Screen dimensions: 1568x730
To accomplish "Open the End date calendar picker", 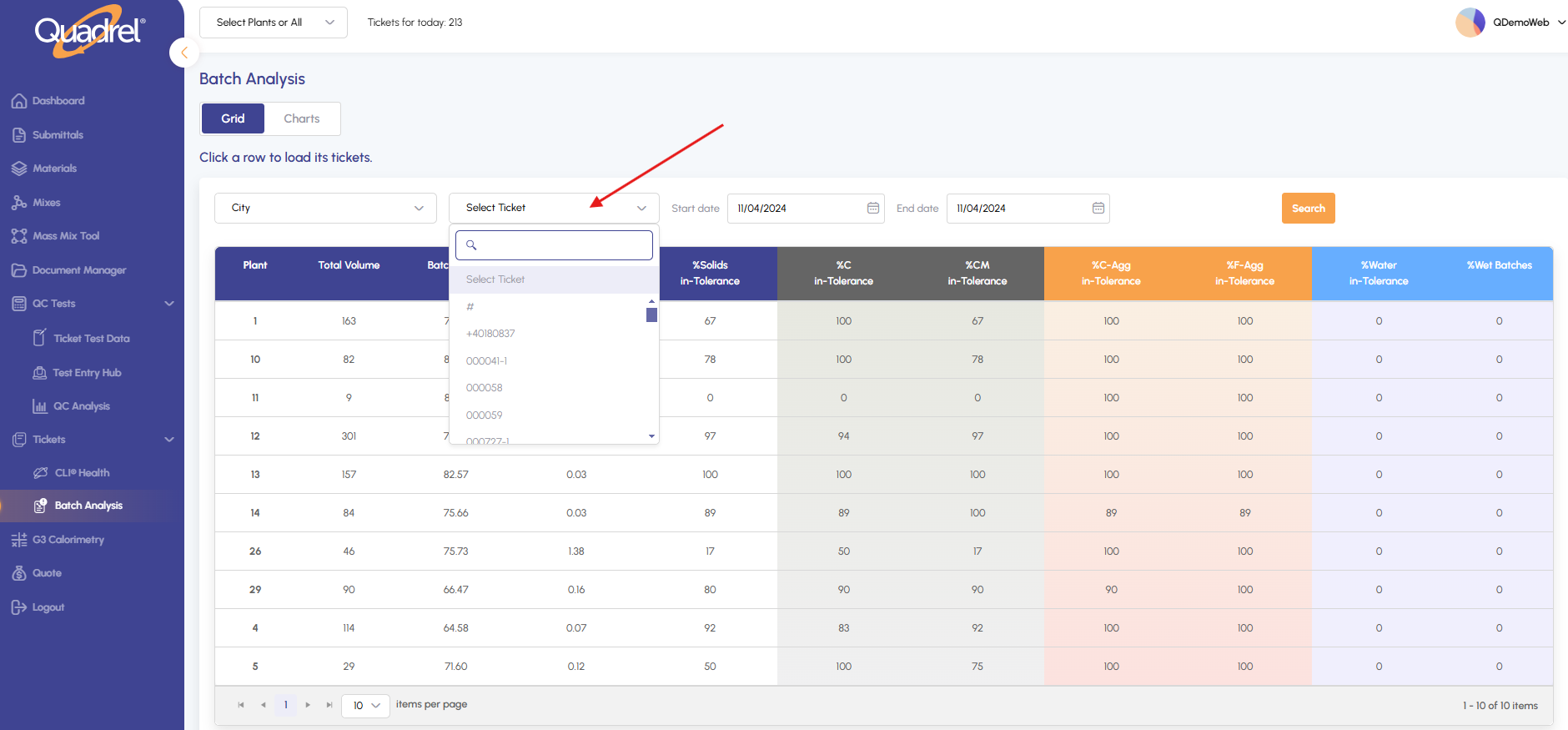I will pos(1098,209).
